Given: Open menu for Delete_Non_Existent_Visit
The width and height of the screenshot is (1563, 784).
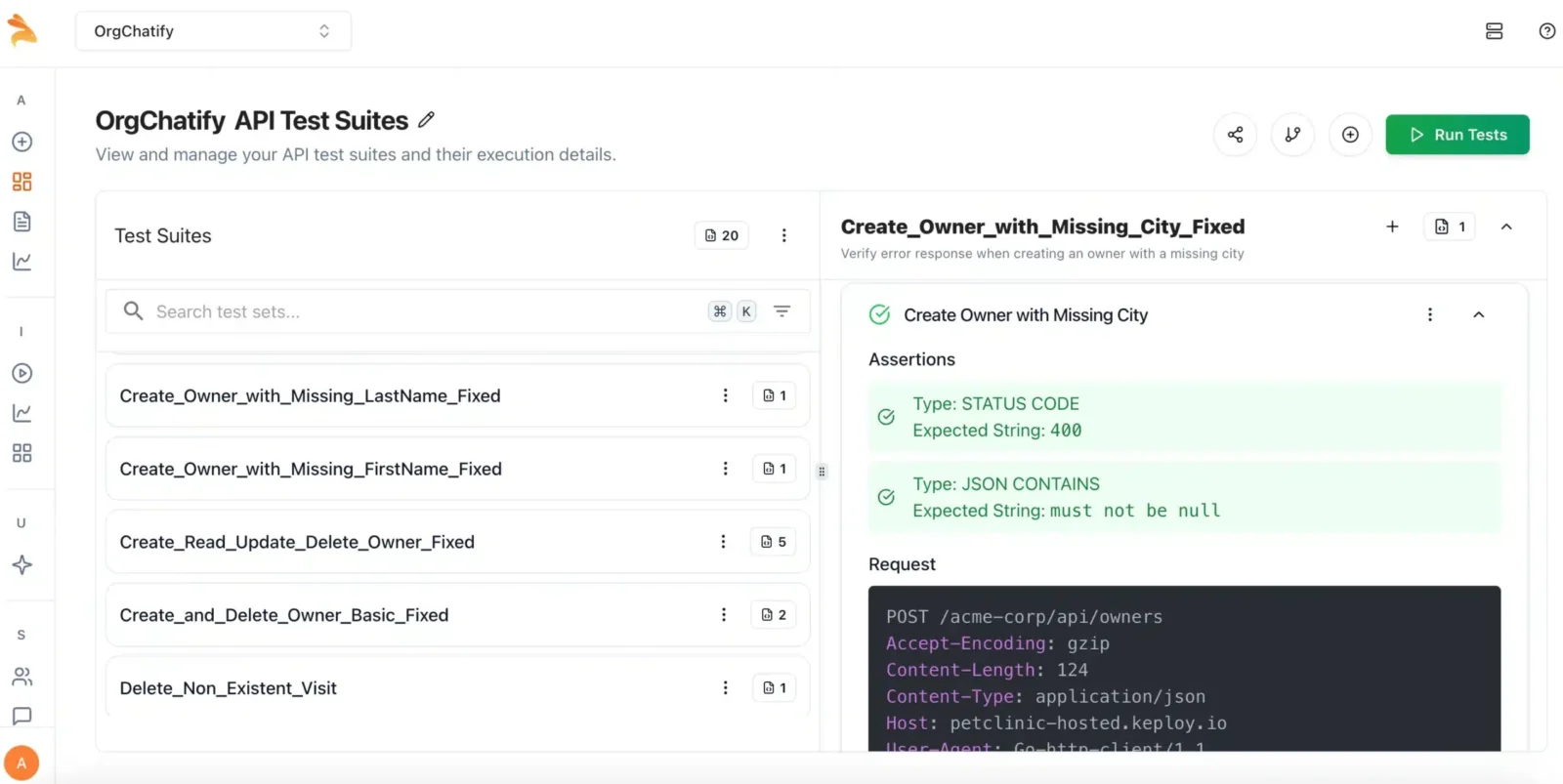Looking at the screenshot, I should pos(725,688).
